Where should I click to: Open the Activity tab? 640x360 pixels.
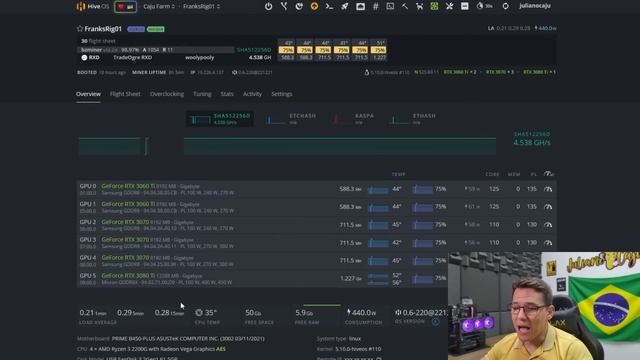252,94
